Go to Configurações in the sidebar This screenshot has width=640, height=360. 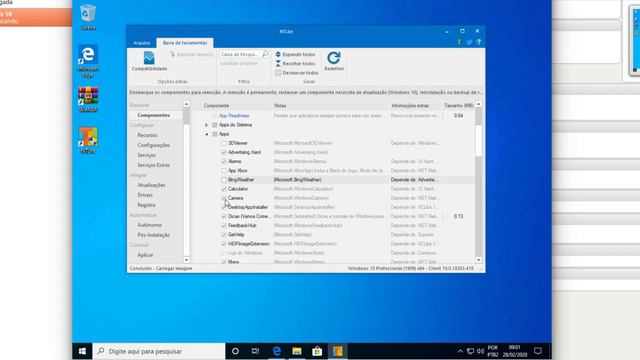point(153,145)
